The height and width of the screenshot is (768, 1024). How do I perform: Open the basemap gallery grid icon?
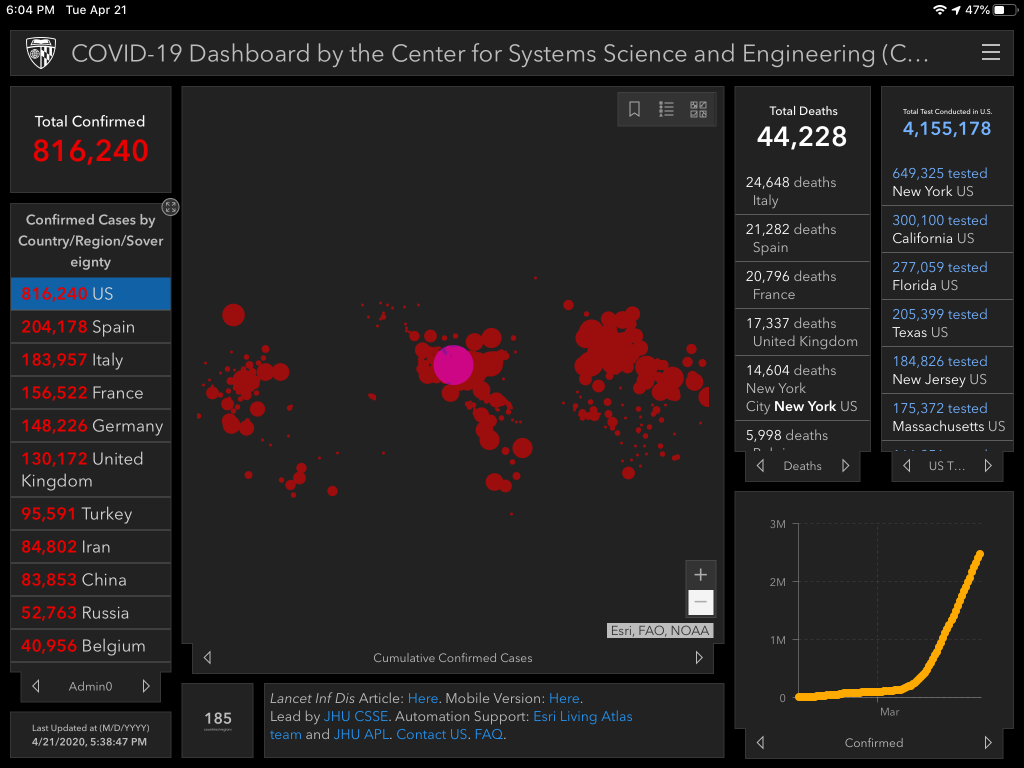tap(698, 110)
